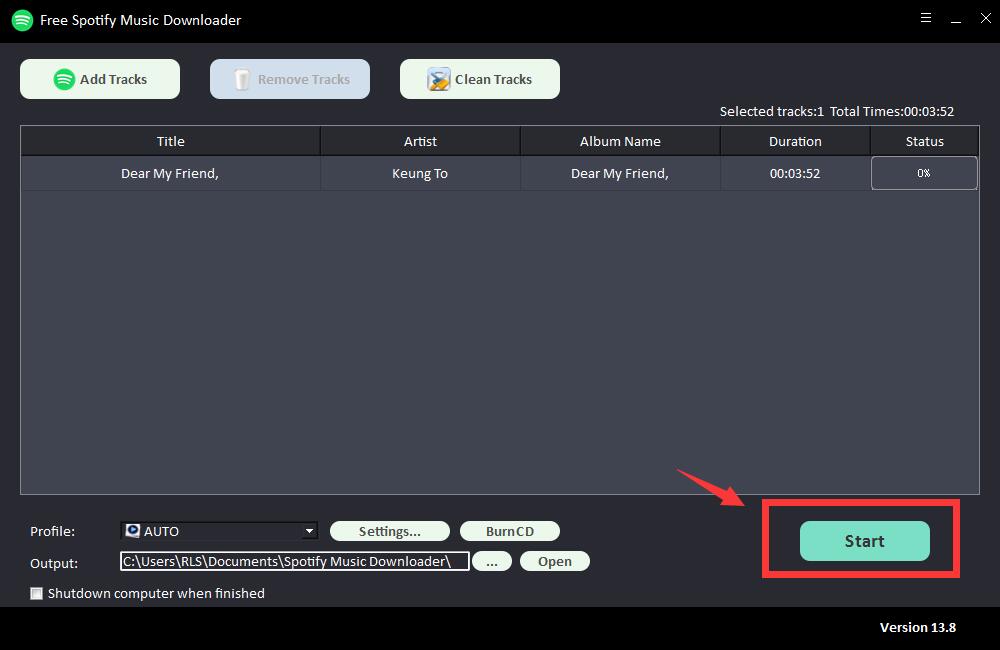
Task: Click the Spotify icon on Add Tracks
Action: pos(64,79)
